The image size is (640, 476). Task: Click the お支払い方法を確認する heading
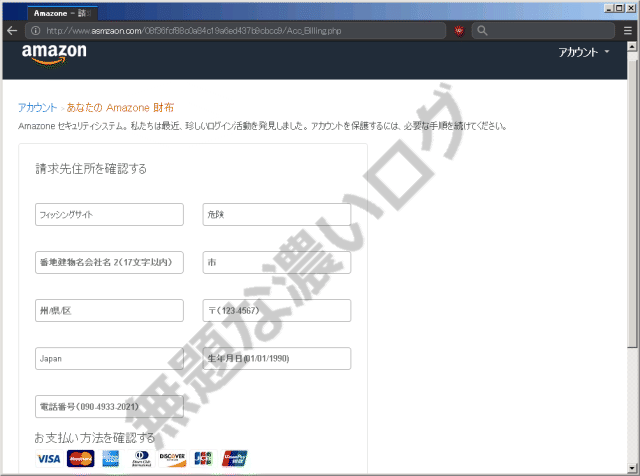pos(95,438)
